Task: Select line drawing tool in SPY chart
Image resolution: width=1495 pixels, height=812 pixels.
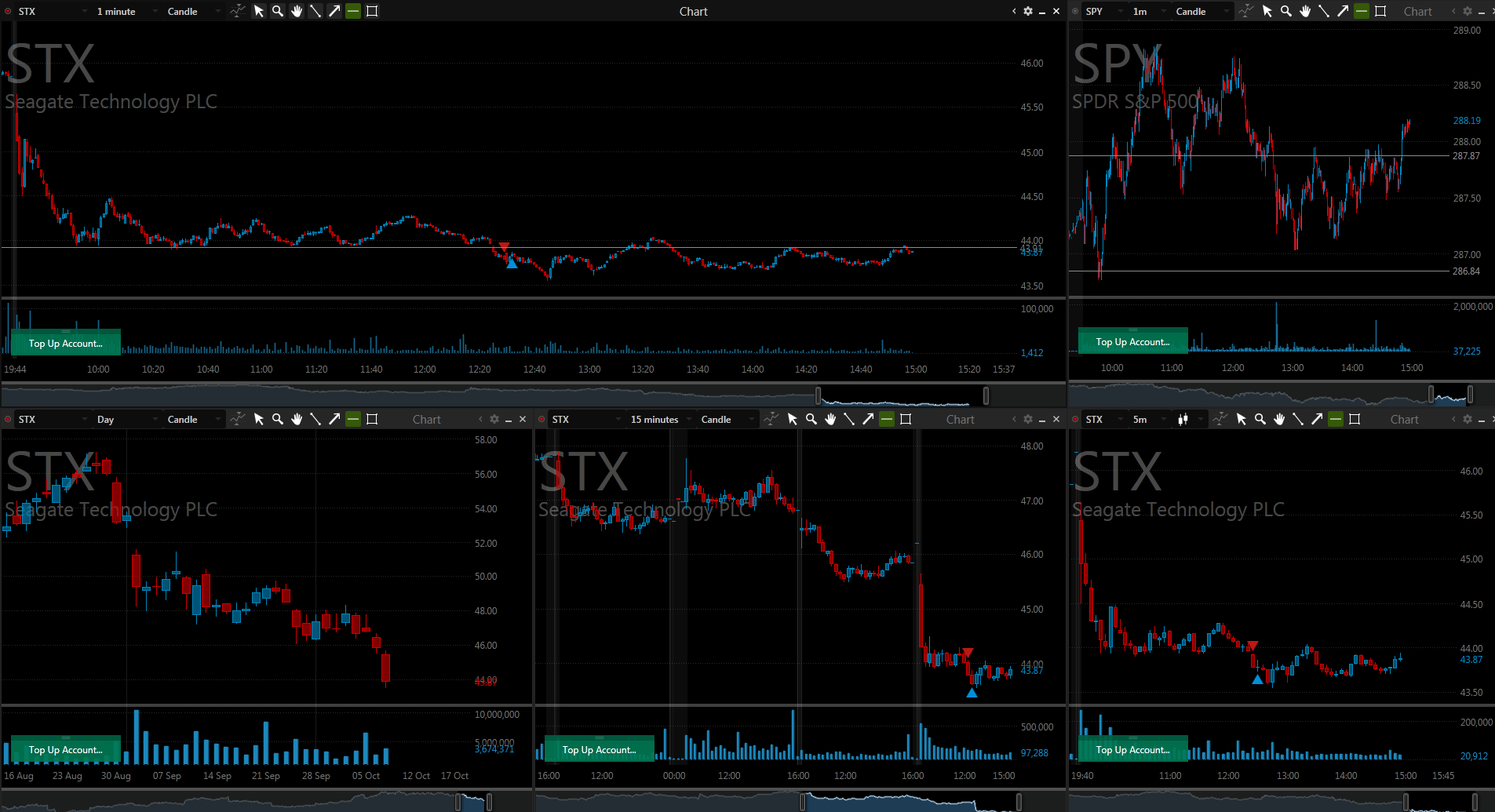Action: pyautogui.click(x=1324, y=11)
